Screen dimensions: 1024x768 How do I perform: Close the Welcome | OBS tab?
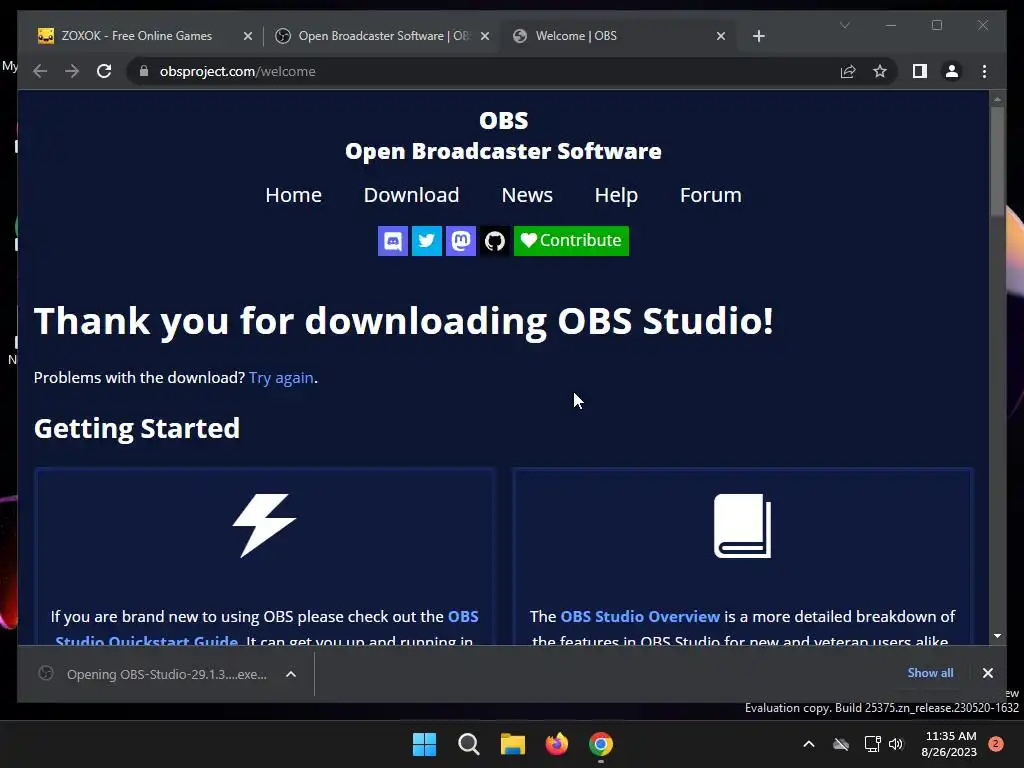pyautogui.click(x=721, y=37)
